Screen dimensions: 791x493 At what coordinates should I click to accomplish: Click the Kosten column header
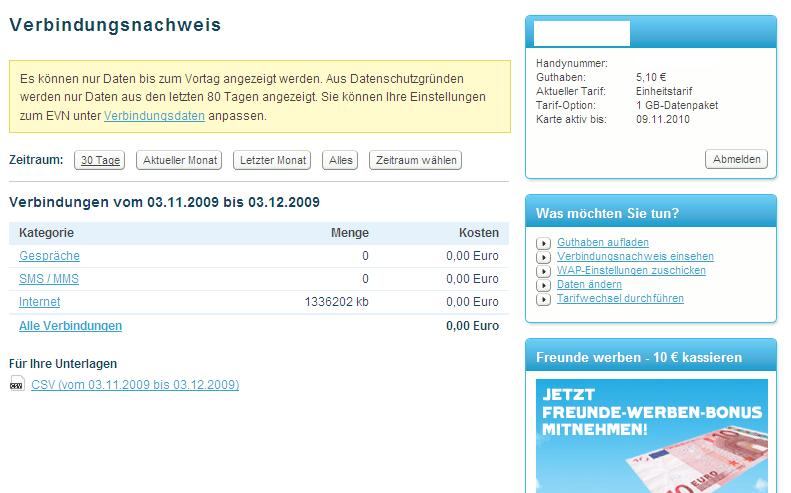tap(479, 233)
